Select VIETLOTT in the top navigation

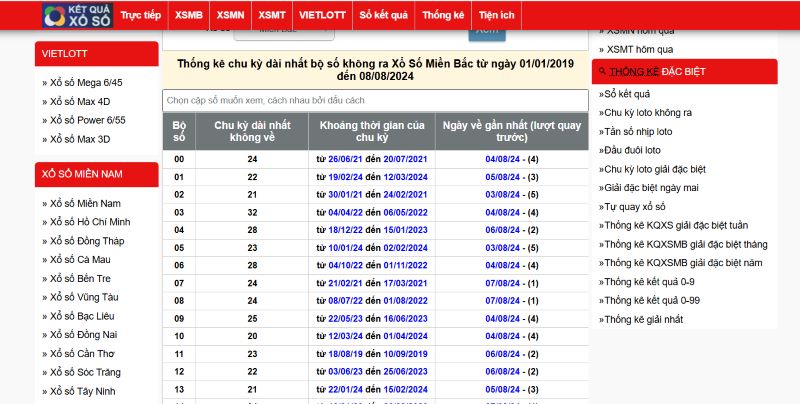[322, 16]
